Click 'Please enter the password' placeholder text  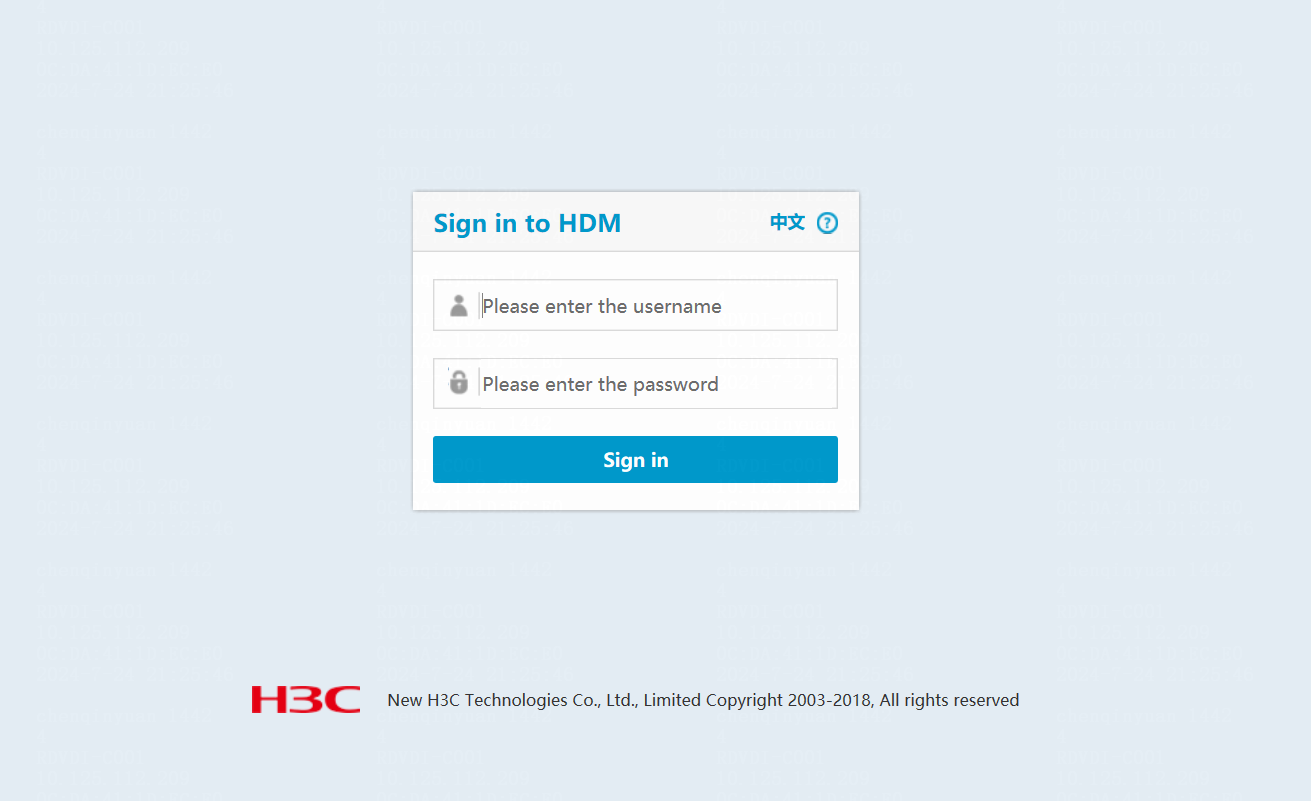click(600, 384)
